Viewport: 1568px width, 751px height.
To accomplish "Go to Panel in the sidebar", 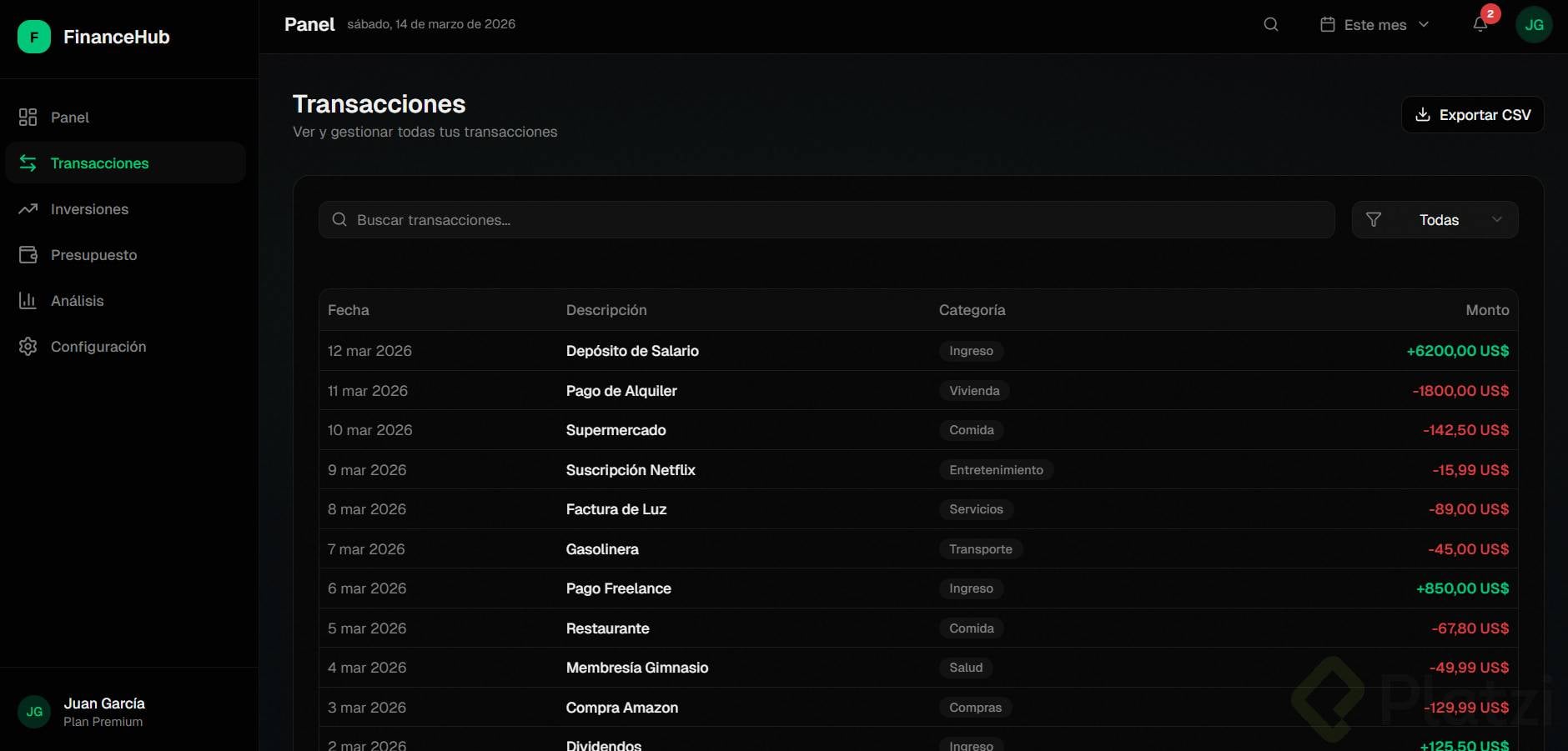I will pos(126,118).
